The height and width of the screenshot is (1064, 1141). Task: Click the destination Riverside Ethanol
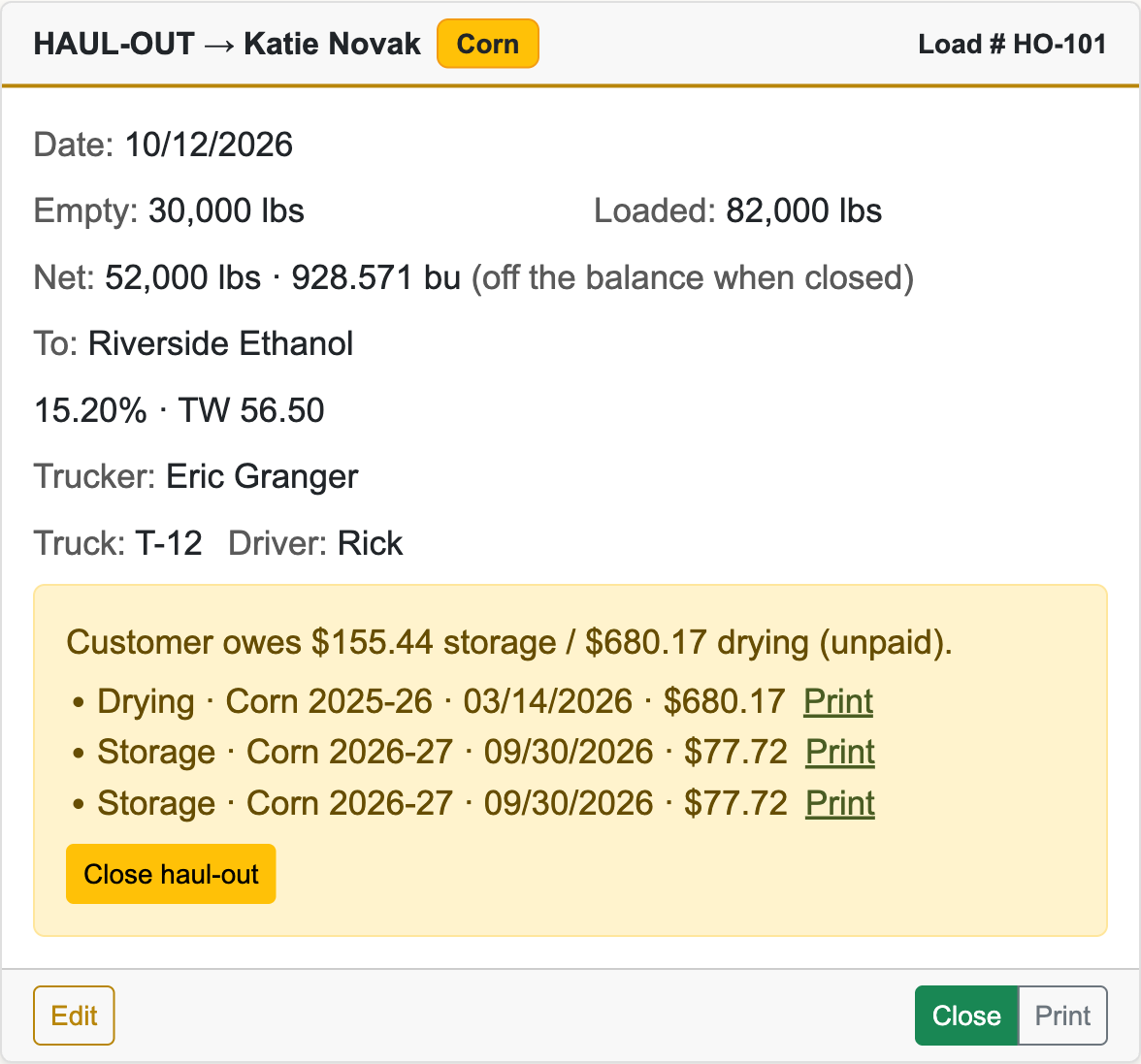coord(220,344)
